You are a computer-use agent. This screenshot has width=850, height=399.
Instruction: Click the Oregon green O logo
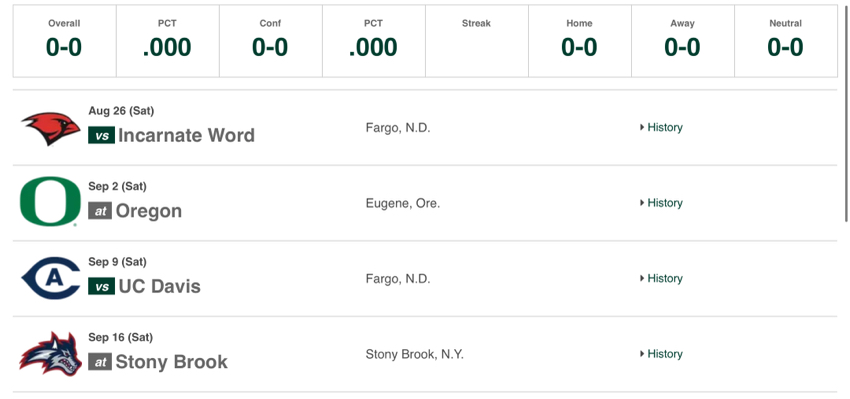pyautogui.click(x=50, y=202)
